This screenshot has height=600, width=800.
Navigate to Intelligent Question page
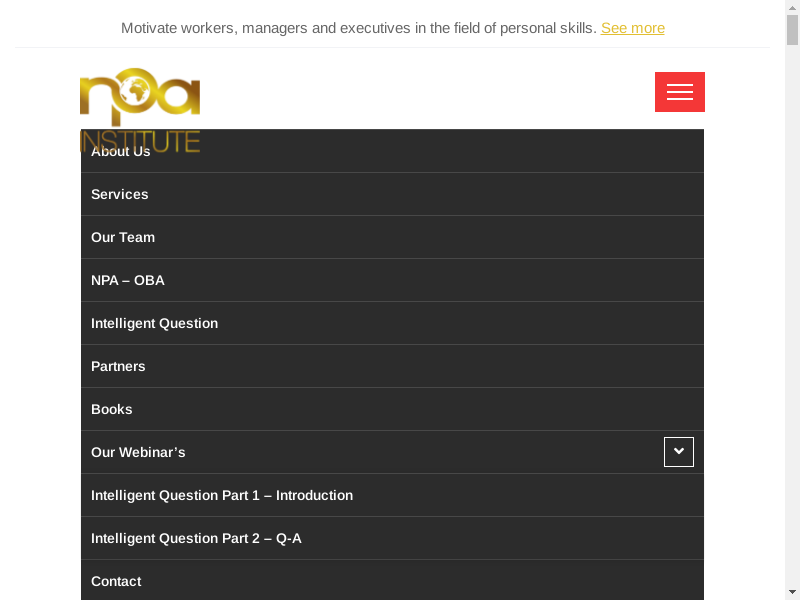155,323
